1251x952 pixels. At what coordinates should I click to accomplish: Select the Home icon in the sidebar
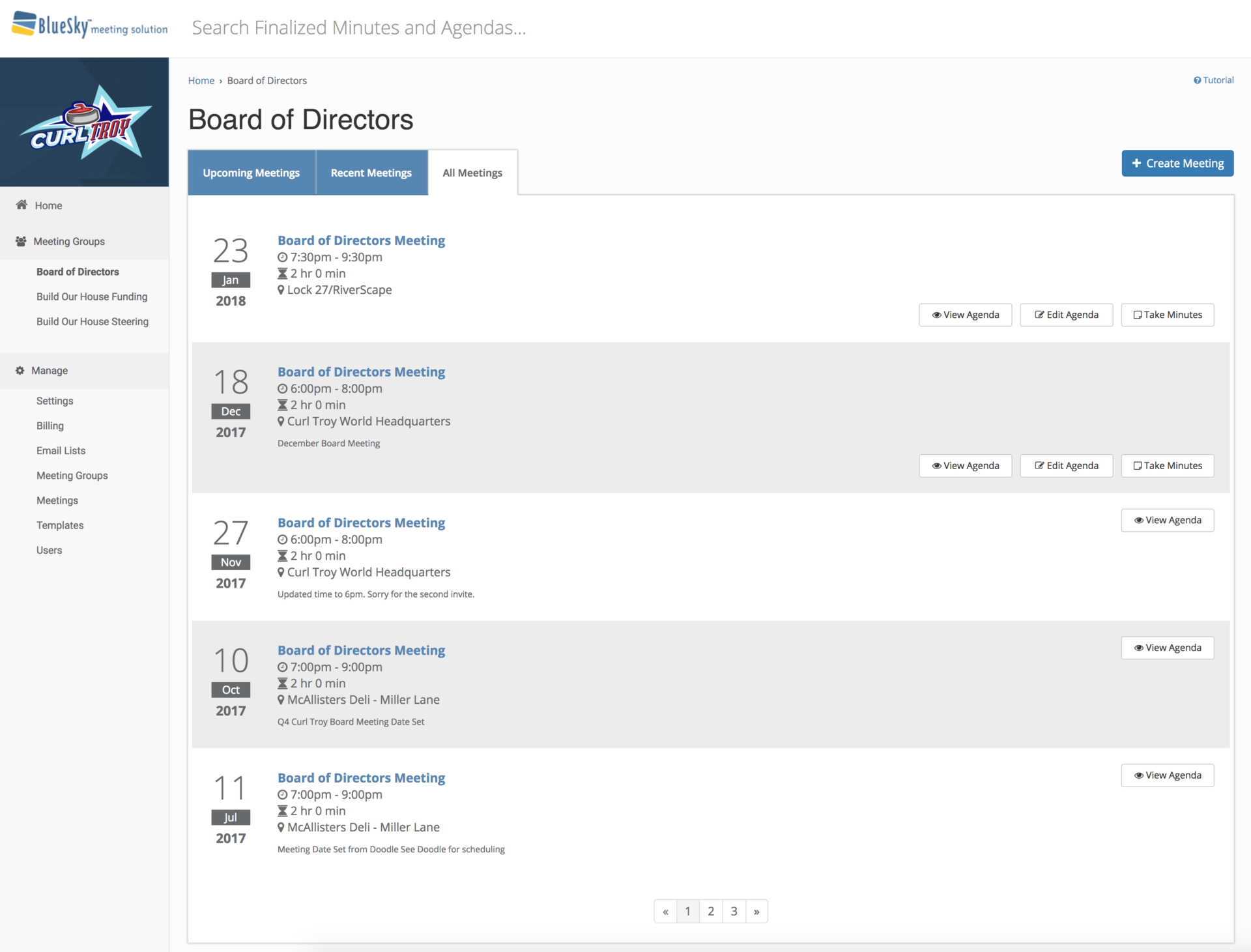pyautogui.click(x=20, y=205)
